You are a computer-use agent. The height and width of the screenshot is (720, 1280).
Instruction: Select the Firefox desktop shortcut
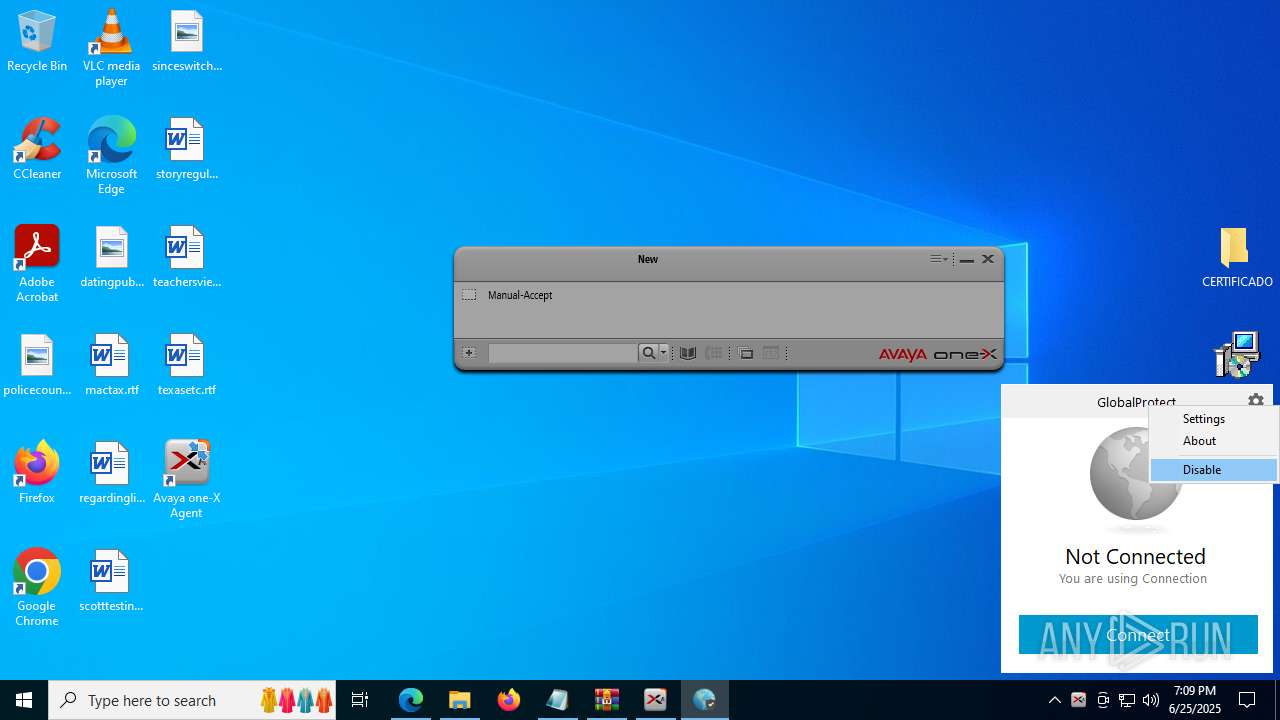37,472
